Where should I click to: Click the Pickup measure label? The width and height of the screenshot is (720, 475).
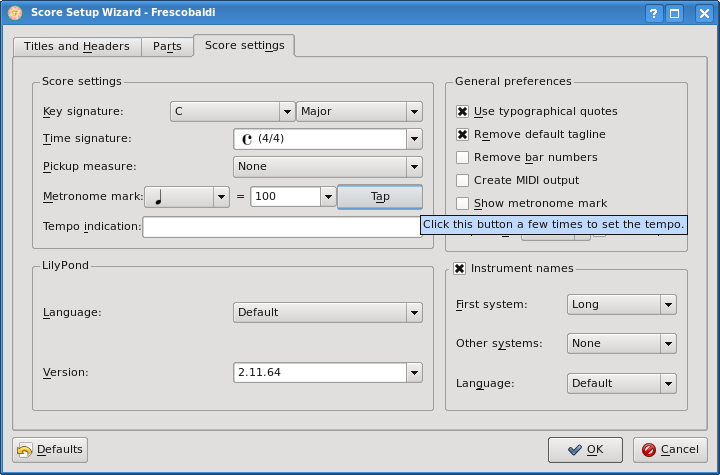pyautogui.click(x=90, y=167)
